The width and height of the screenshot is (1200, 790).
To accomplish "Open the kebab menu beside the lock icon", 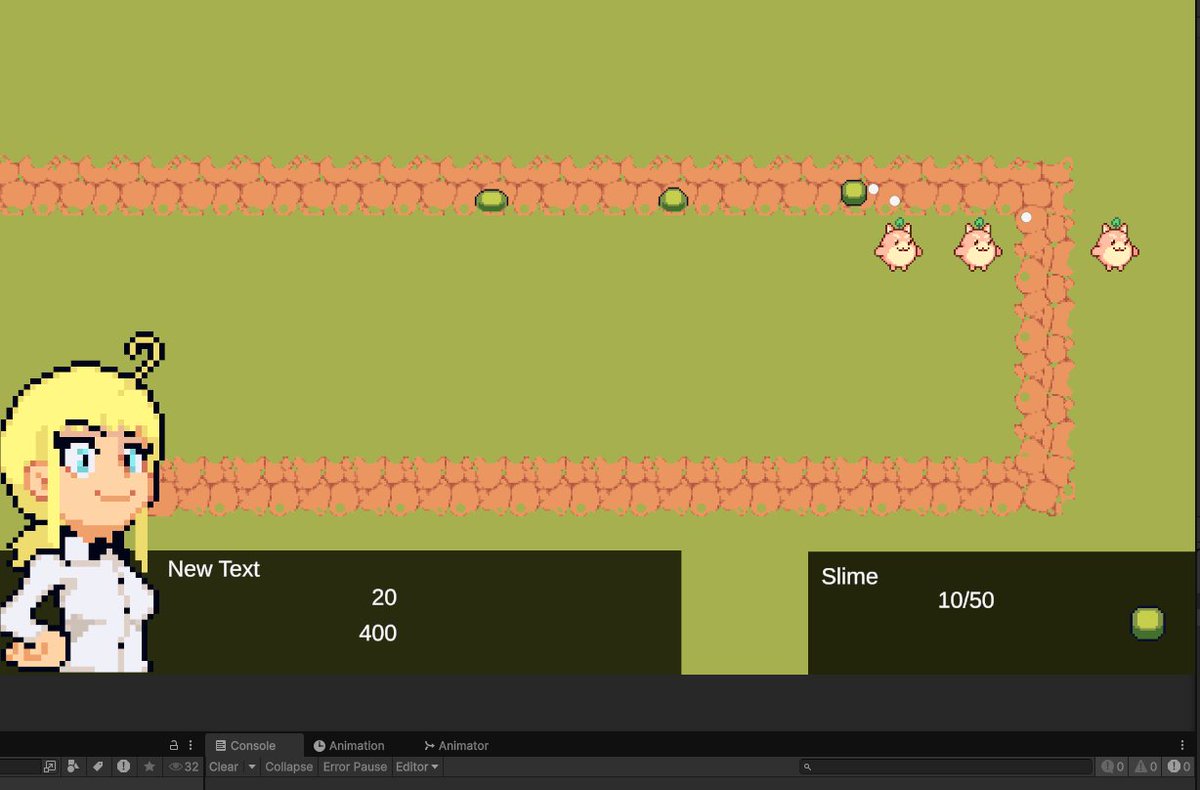I will 190,745.
